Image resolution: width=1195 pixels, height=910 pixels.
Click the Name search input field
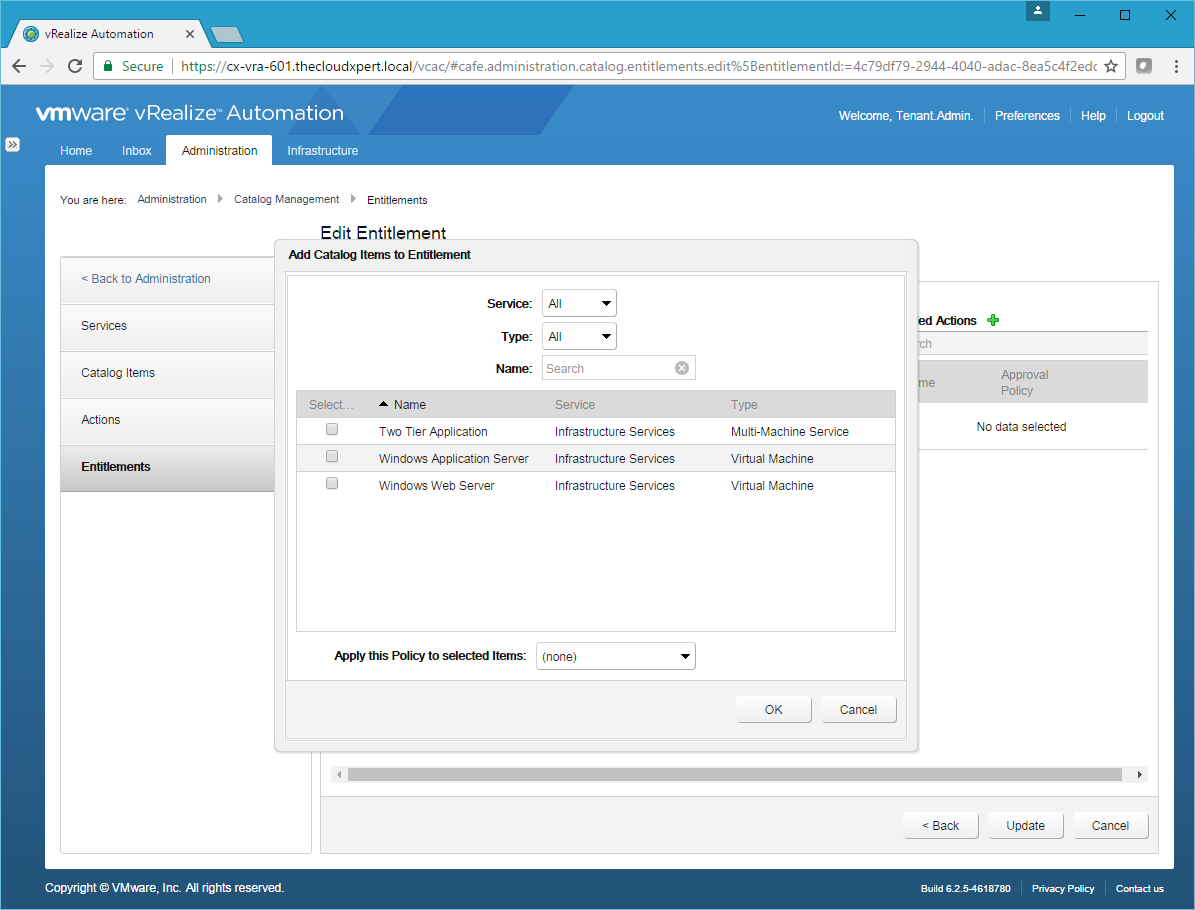[608, 368]
